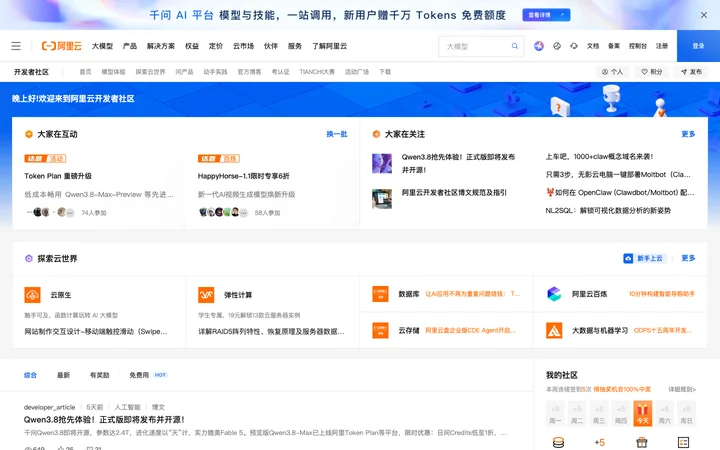
Task: Click 查看详情 button in promo banner
Action: [x=546, y=15]
